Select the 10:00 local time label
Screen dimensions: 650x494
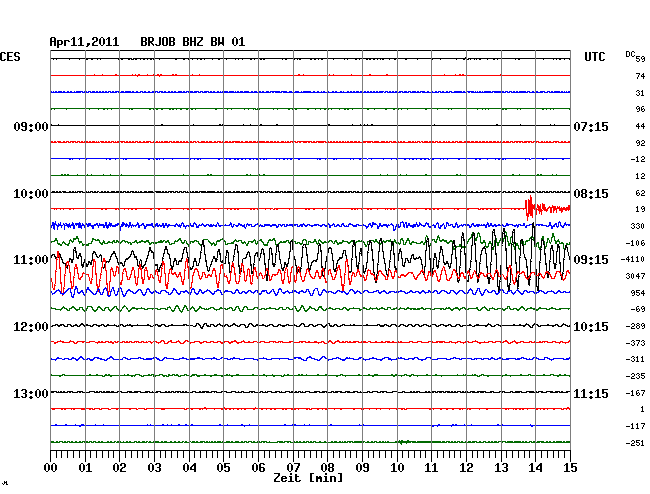pyautogui.click(x=31, y=194)
